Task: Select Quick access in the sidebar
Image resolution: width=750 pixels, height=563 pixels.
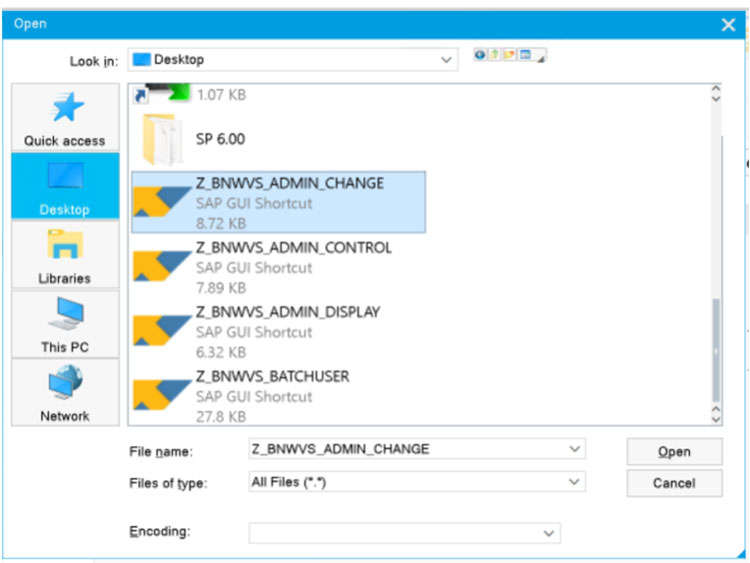Action: coord(64,117)
